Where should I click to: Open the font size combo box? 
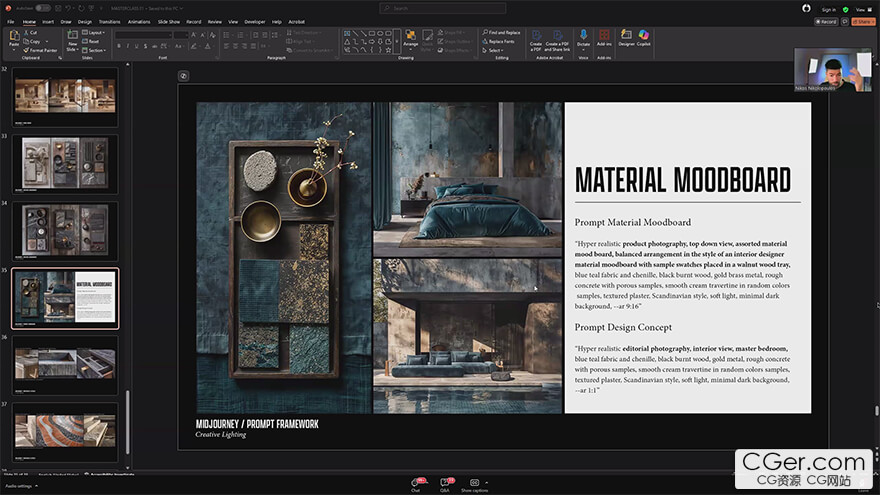pos(181,35)
